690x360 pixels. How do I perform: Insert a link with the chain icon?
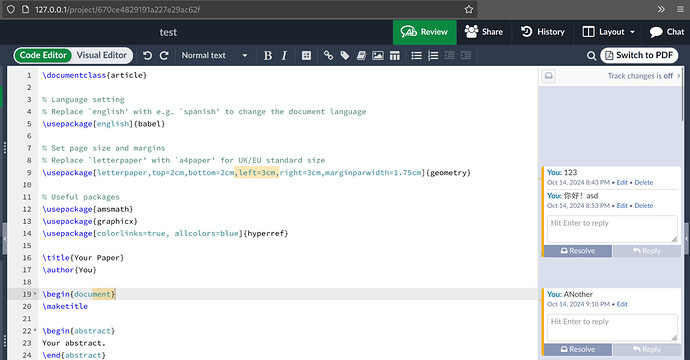pos(328,55)
